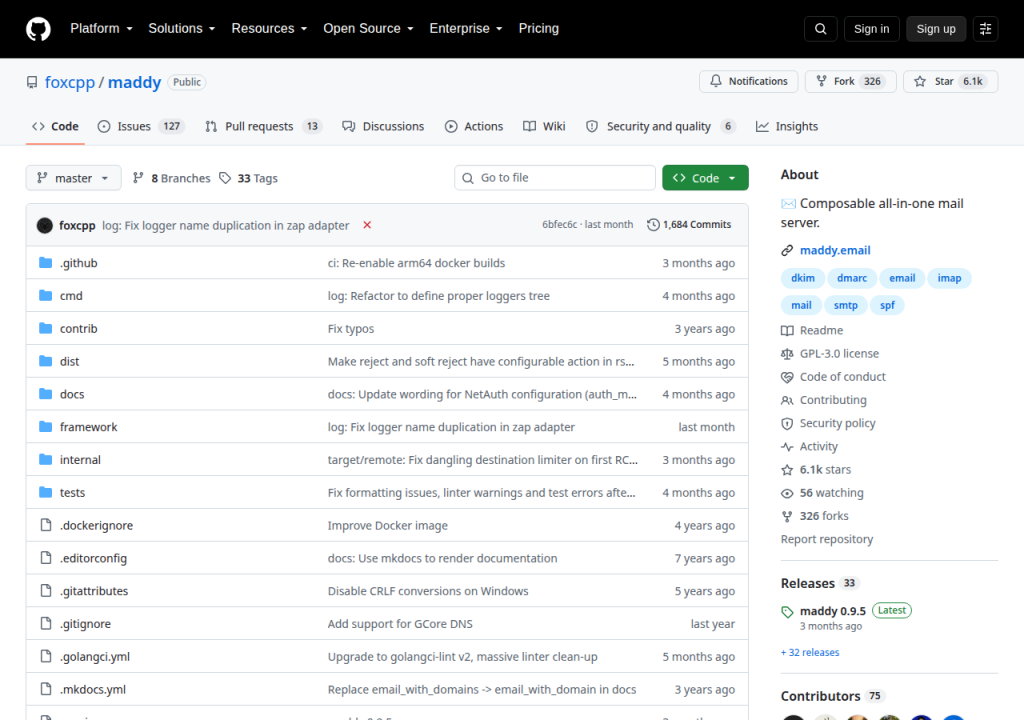1024x720 pixels.
Task: Open the internal folder name
Action: tap(80, 460)
